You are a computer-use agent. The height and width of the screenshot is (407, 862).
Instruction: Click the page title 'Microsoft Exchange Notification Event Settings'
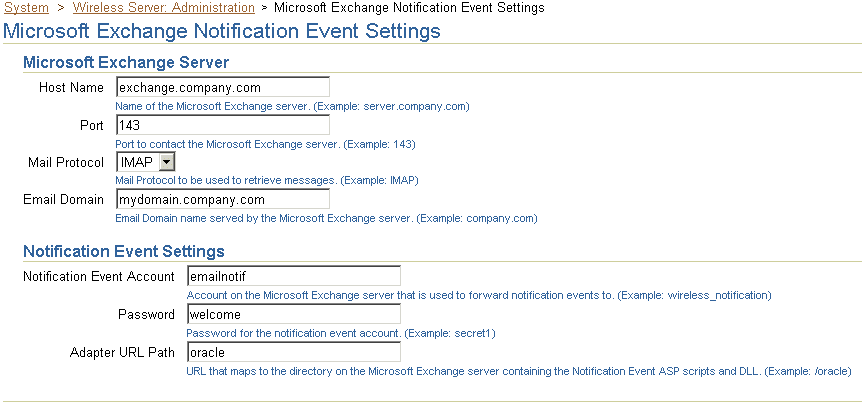coord(222,31)
